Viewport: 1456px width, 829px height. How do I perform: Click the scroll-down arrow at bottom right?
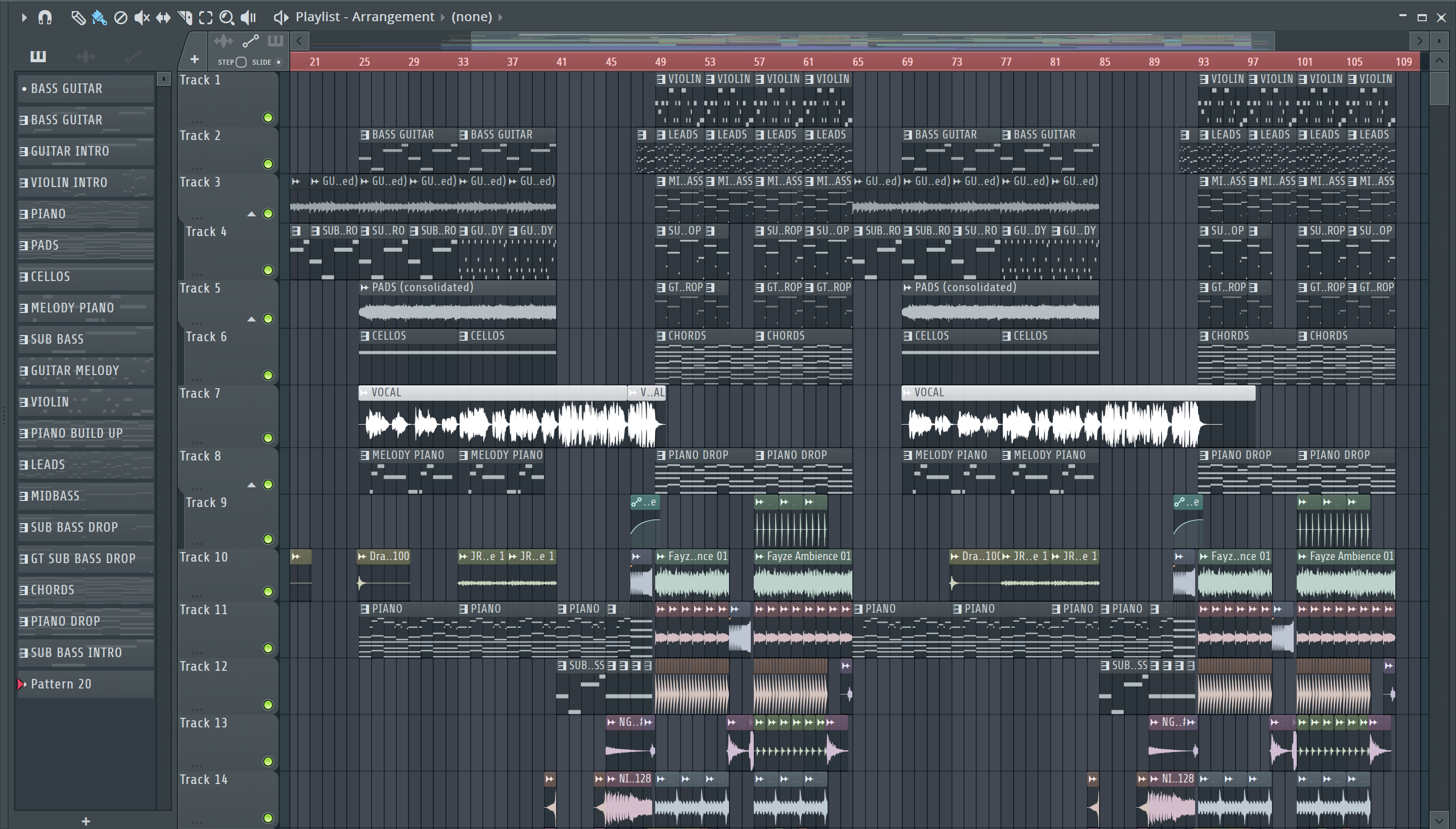point(1439,820)
